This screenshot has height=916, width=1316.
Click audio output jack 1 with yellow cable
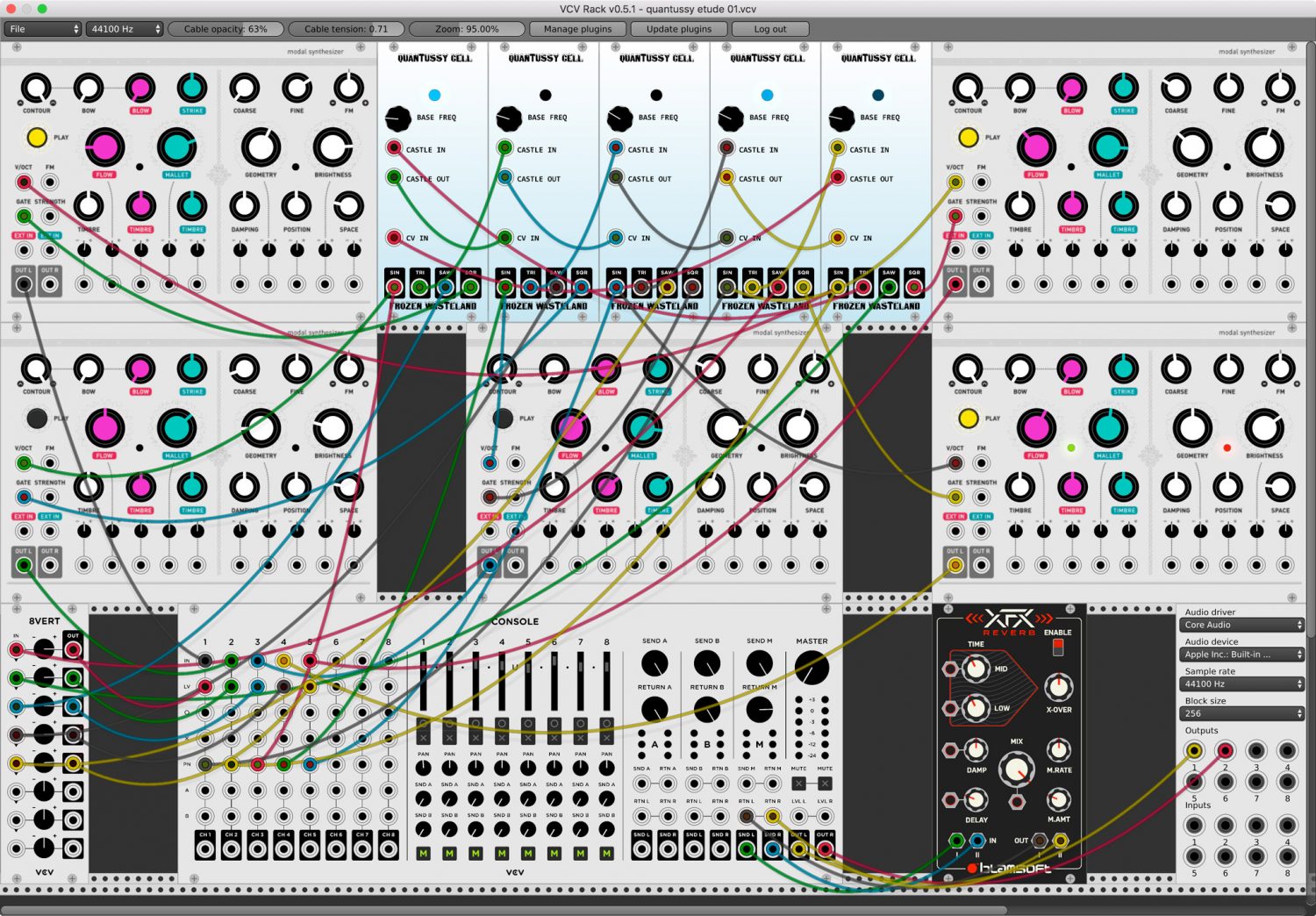[1194, 751]
